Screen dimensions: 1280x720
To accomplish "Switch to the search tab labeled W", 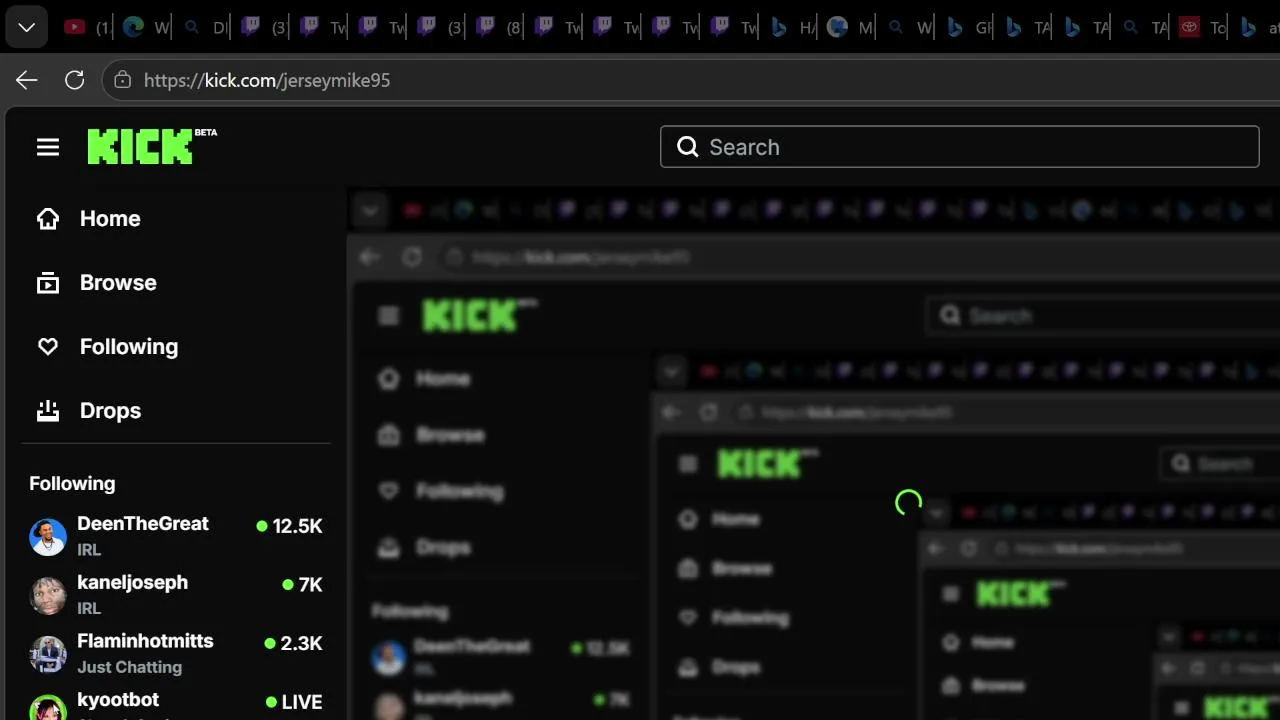I will pos(910,28).
